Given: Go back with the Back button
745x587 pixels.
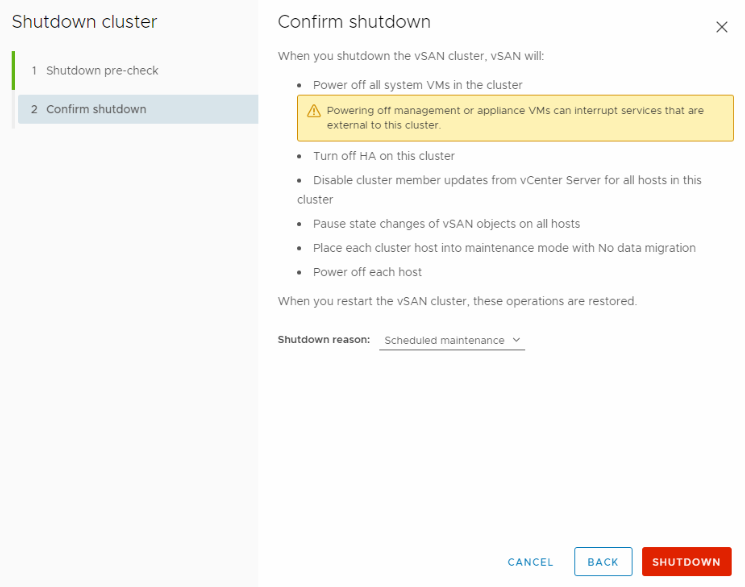Looking at the screenshot, I should pos(602,562).
